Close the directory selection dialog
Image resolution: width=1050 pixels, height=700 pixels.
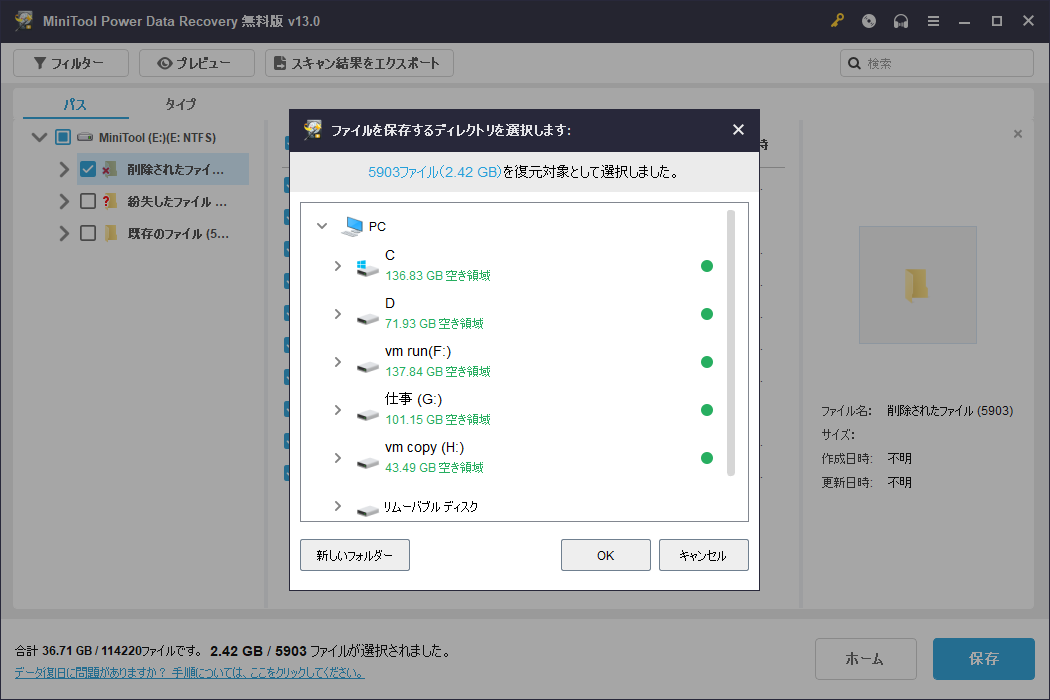738,129
